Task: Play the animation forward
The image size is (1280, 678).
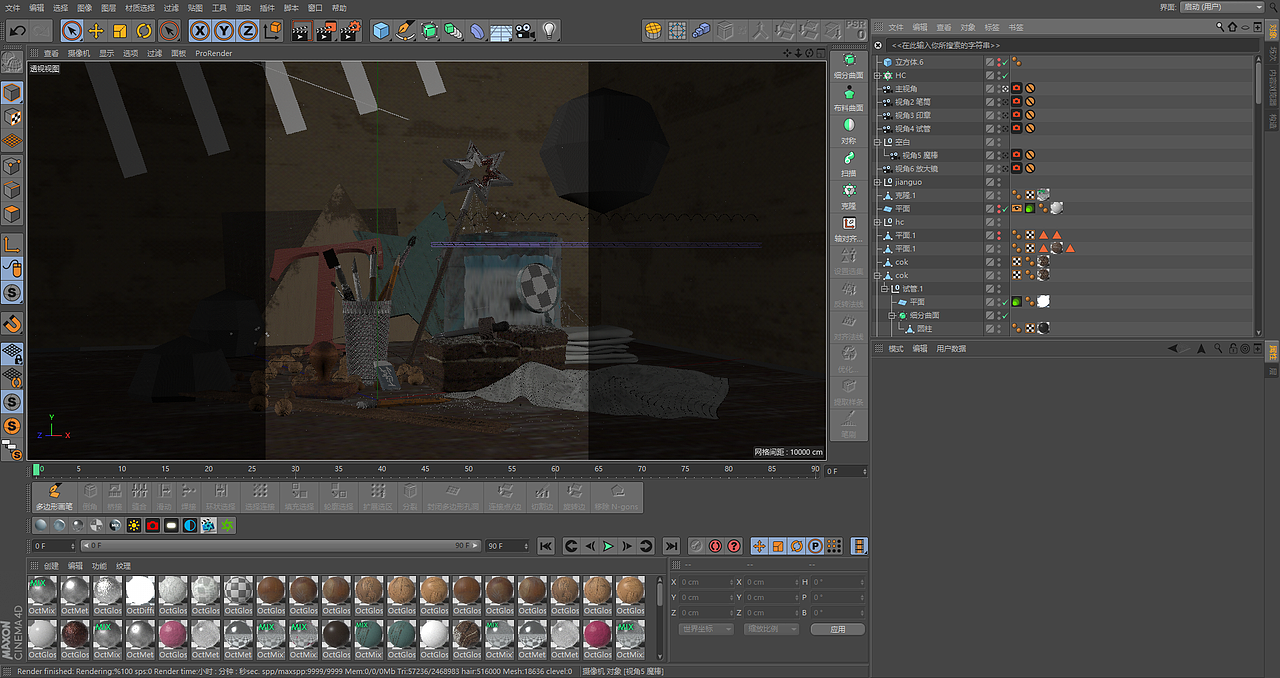Action: click(608, 546)
